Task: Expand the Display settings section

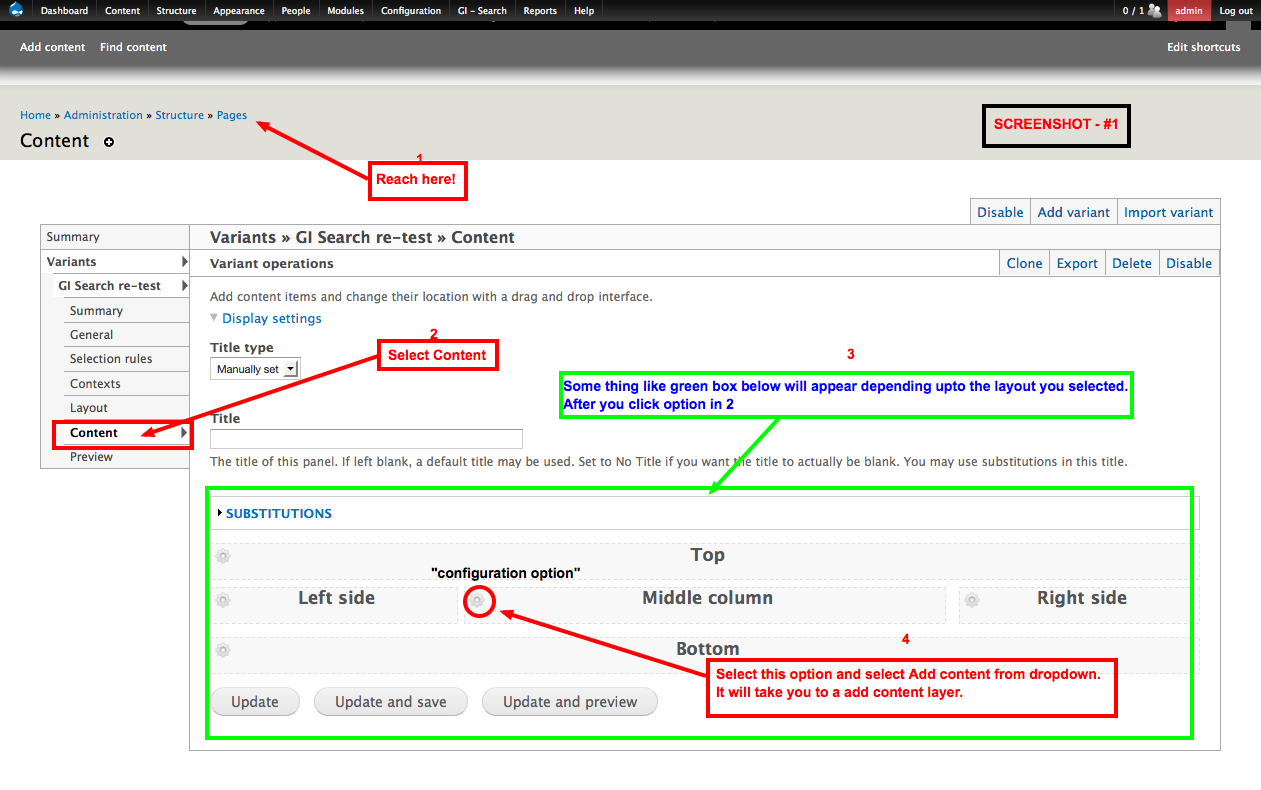Action: click(271, 318)
